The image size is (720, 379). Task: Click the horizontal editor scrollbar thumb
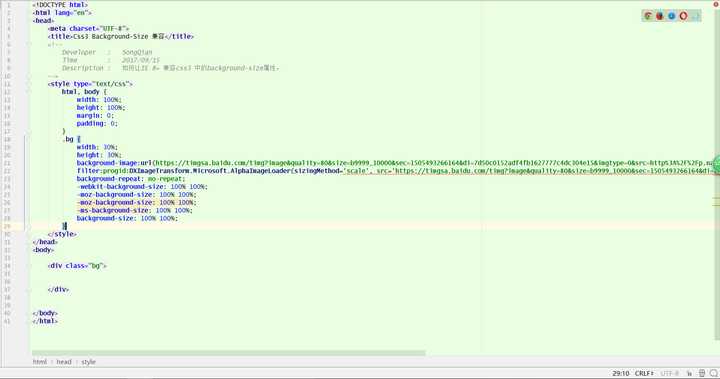click(x=229, y=353)
